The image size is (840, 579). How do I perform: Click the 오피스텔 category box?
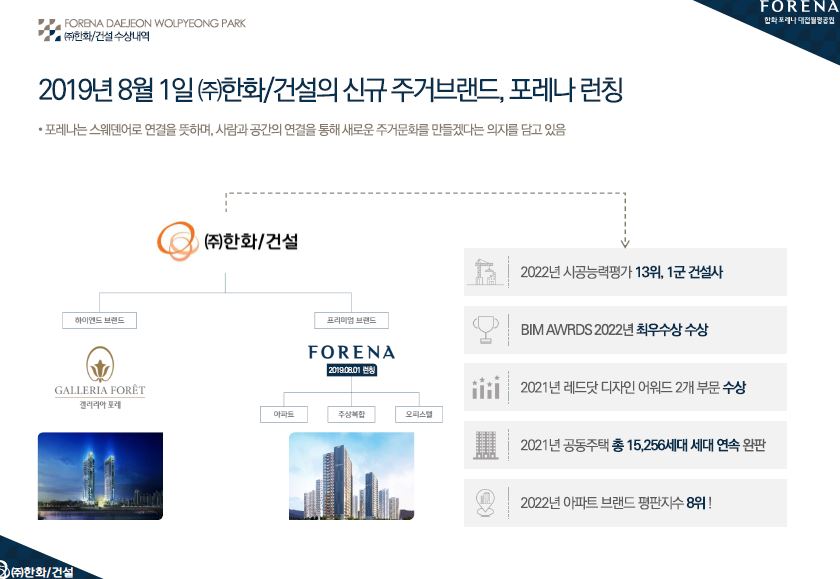coord(419,415)
